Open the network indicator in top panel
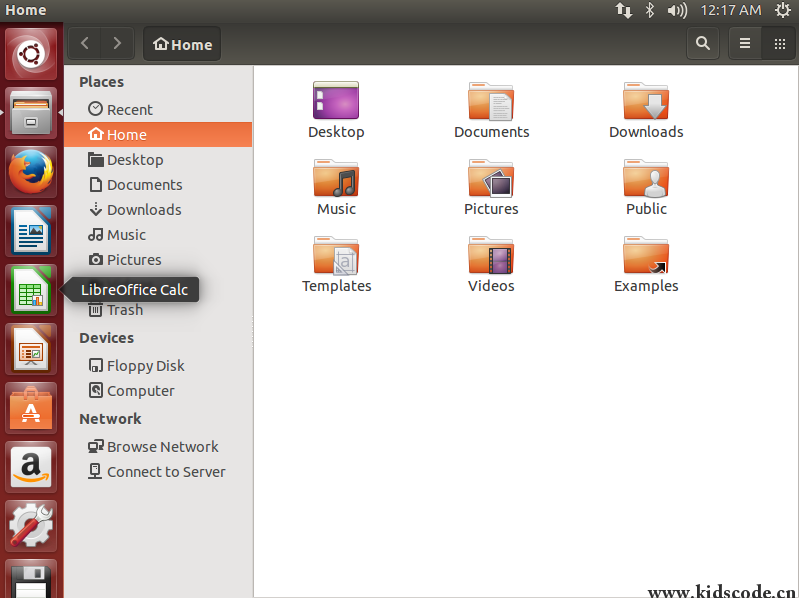Image resolution: width=799 pixels, height=598 pixels. point(623,10)
